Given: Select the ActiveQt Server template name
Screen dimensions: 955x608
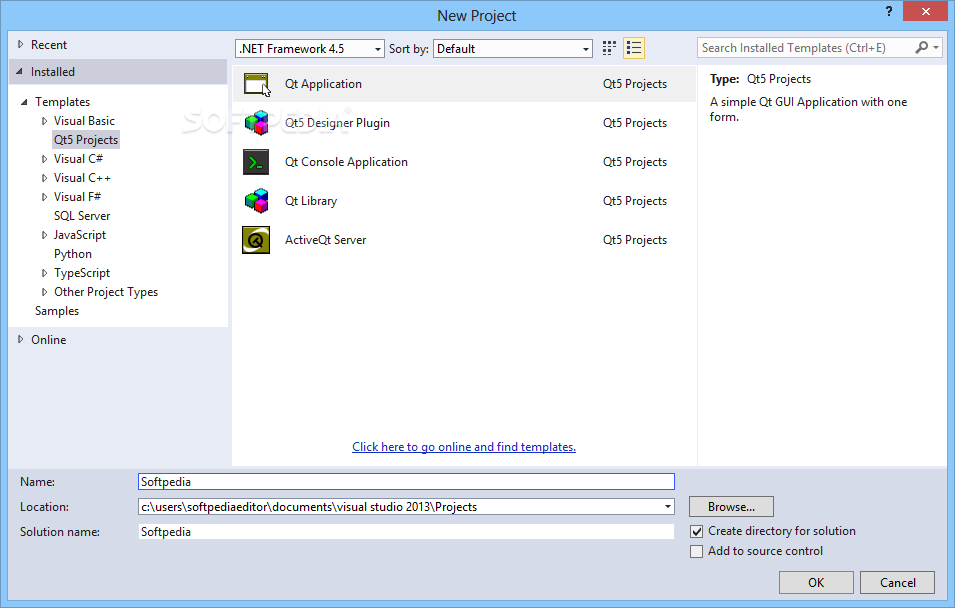Looking at the screenshot, I should [325, 240].
